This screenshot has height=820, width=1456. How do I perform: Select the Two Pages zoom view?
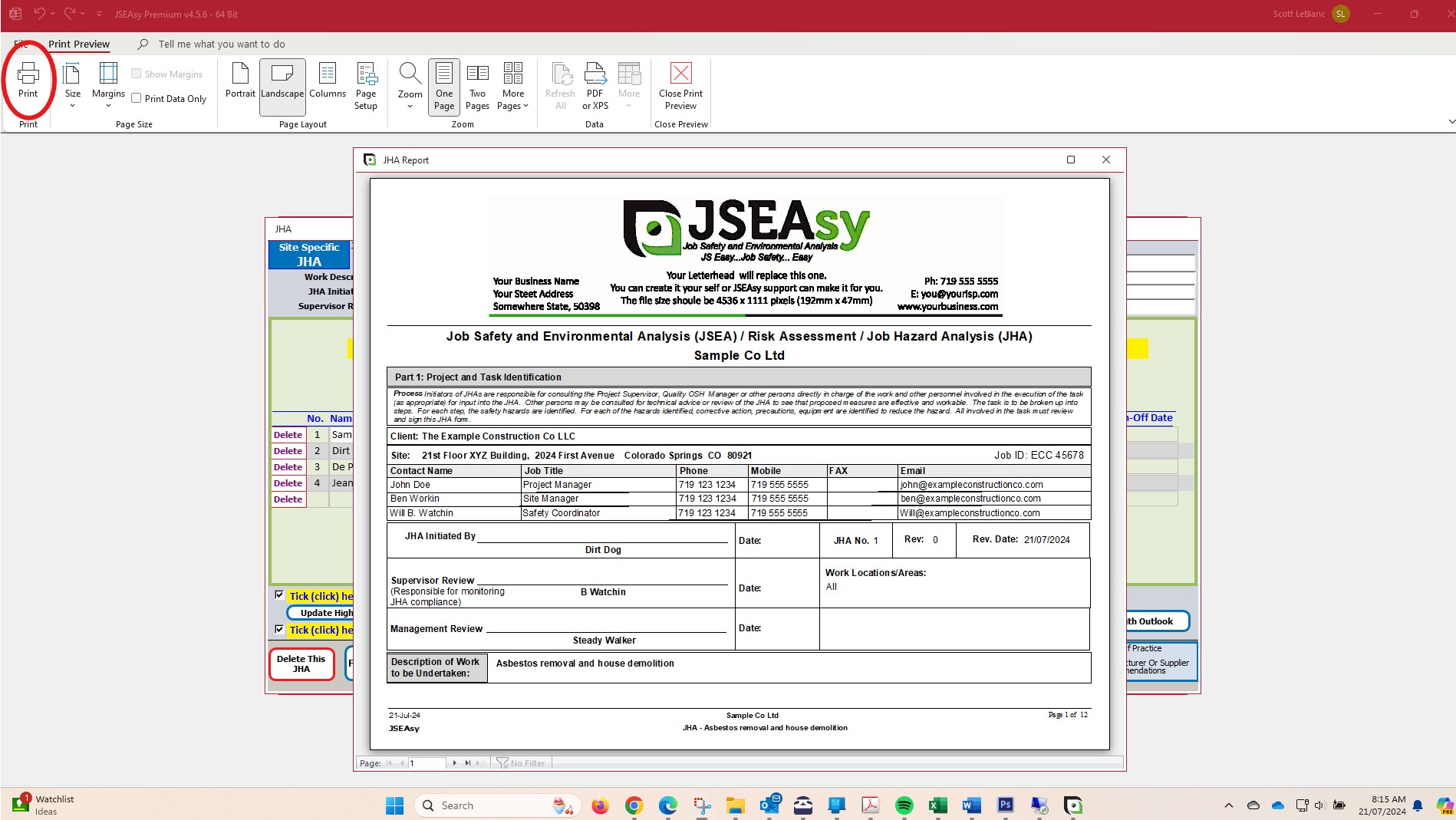477,84
